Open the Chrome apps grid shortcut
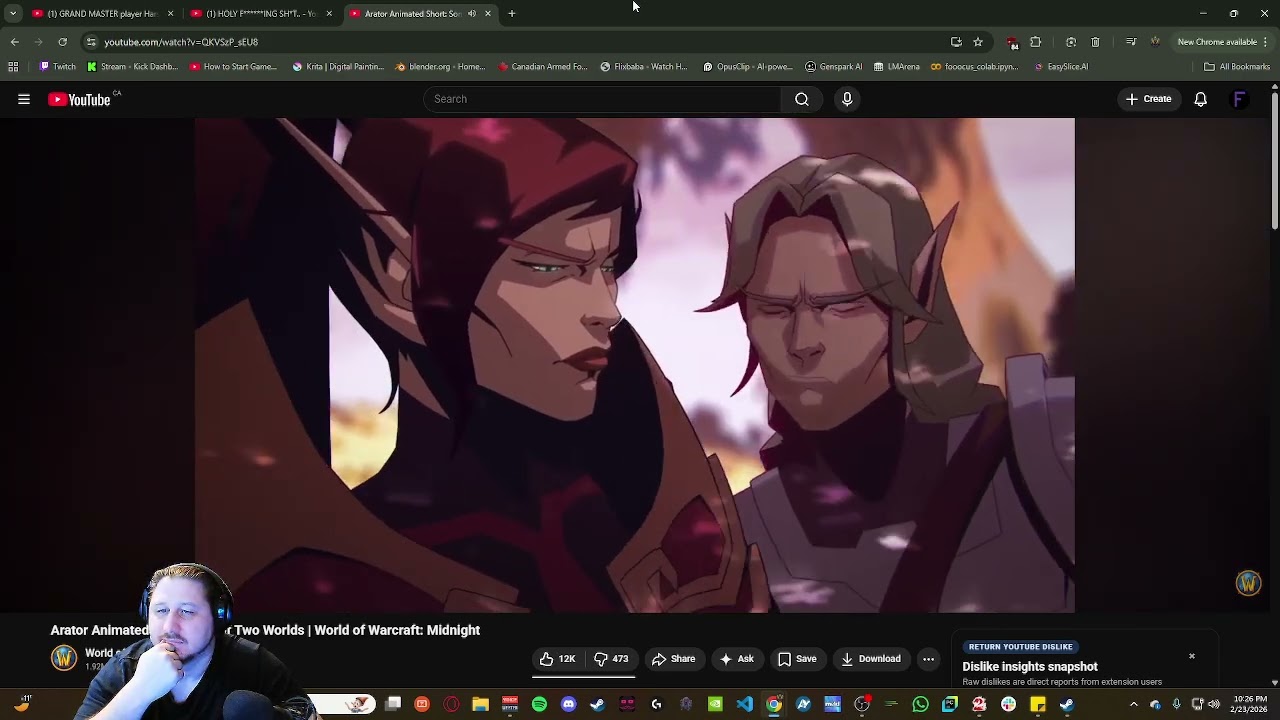 coord(13,67)
